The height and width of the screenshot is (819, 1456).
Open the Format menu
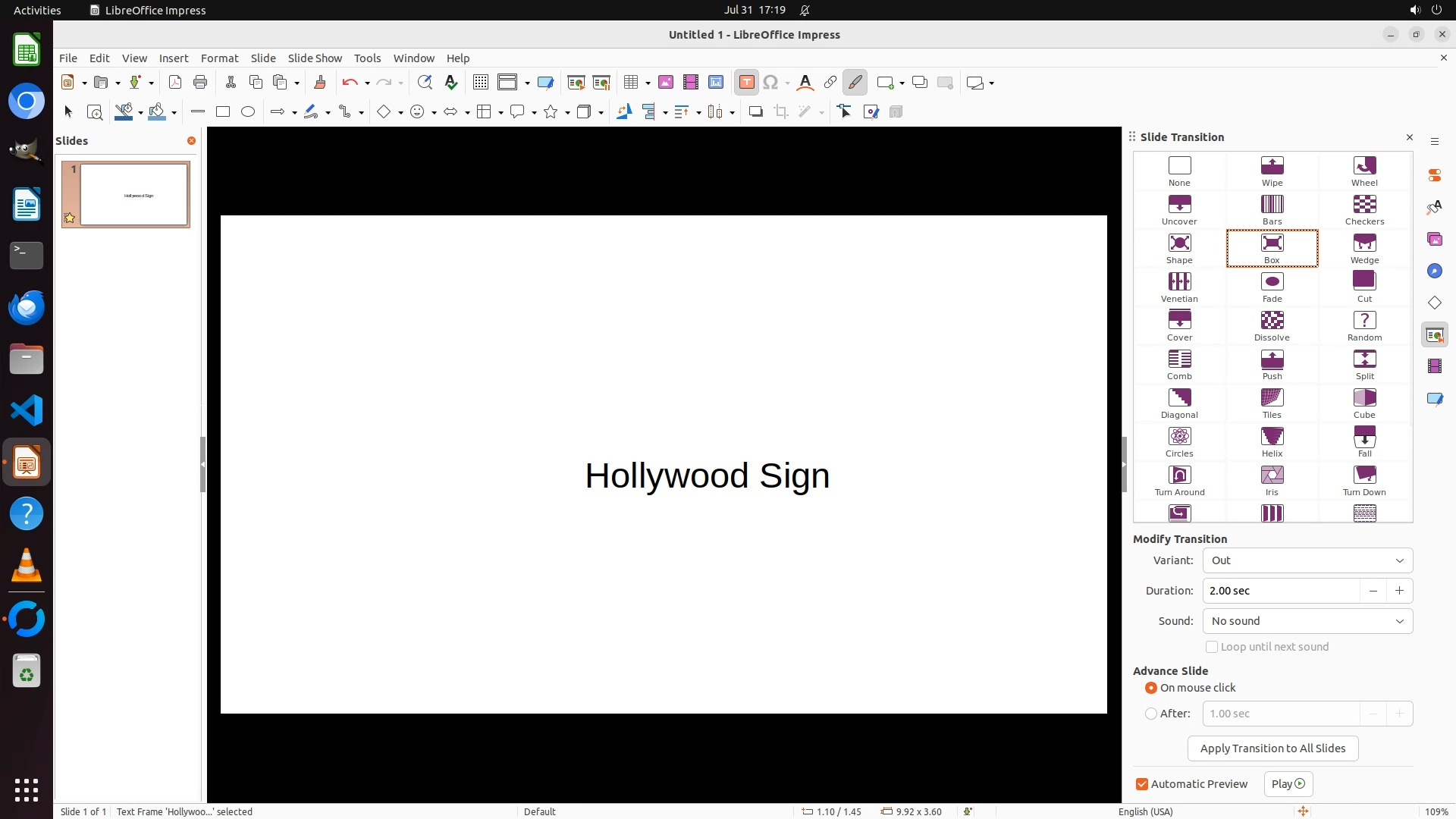(x=219, y=58)
